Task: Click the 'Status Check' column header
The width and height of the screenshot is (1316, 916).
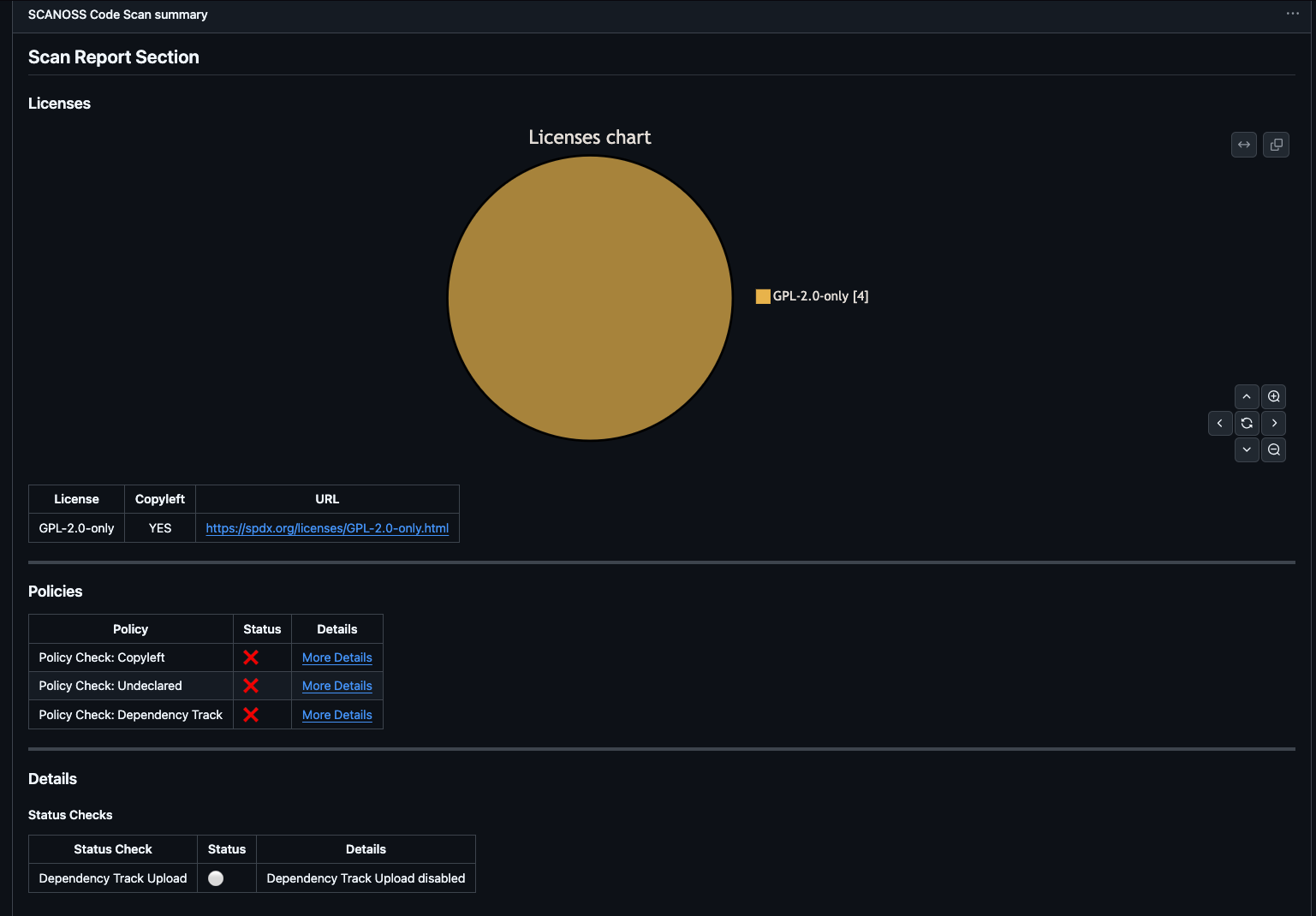Action: (x=113, y=849)
